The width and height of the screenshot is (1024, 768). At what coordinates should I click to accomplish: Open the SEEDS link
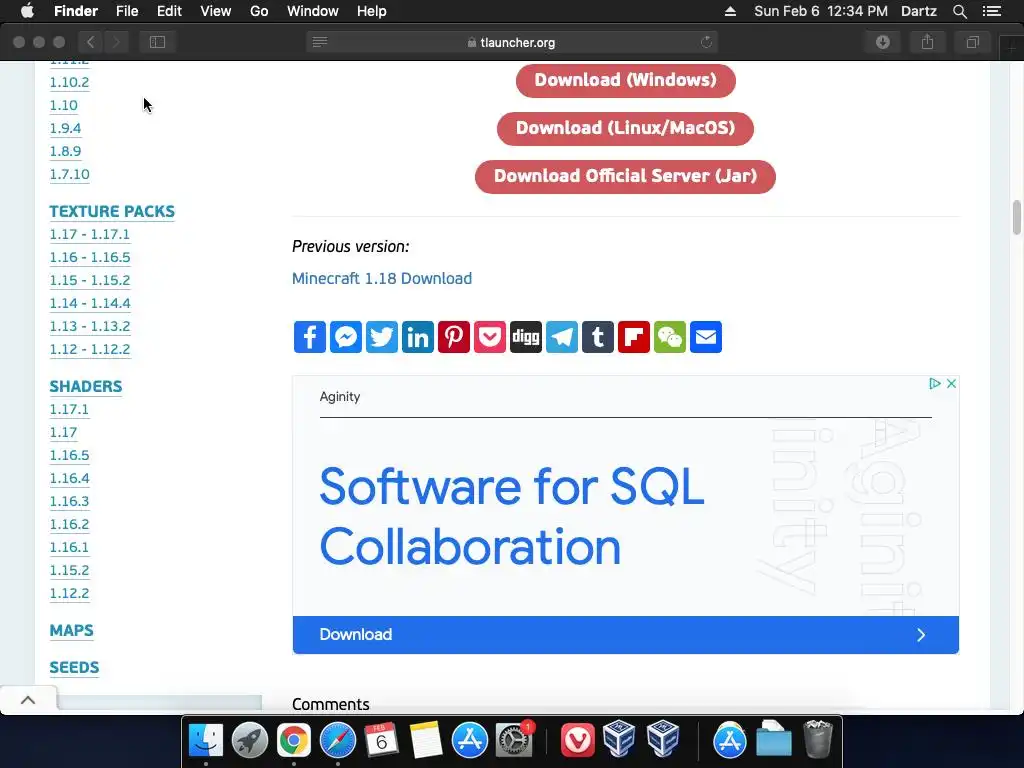click(x=74, y=668)
